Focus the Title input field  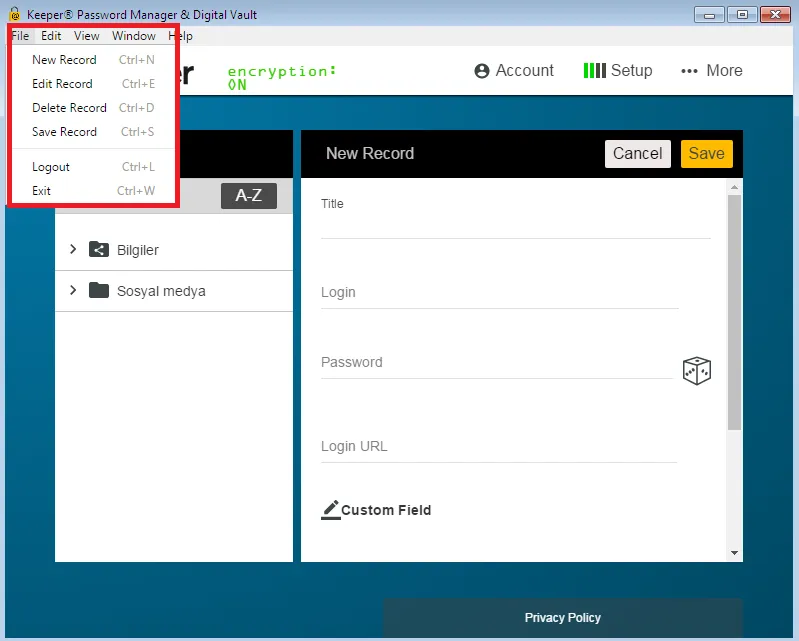tap(516, 225)
